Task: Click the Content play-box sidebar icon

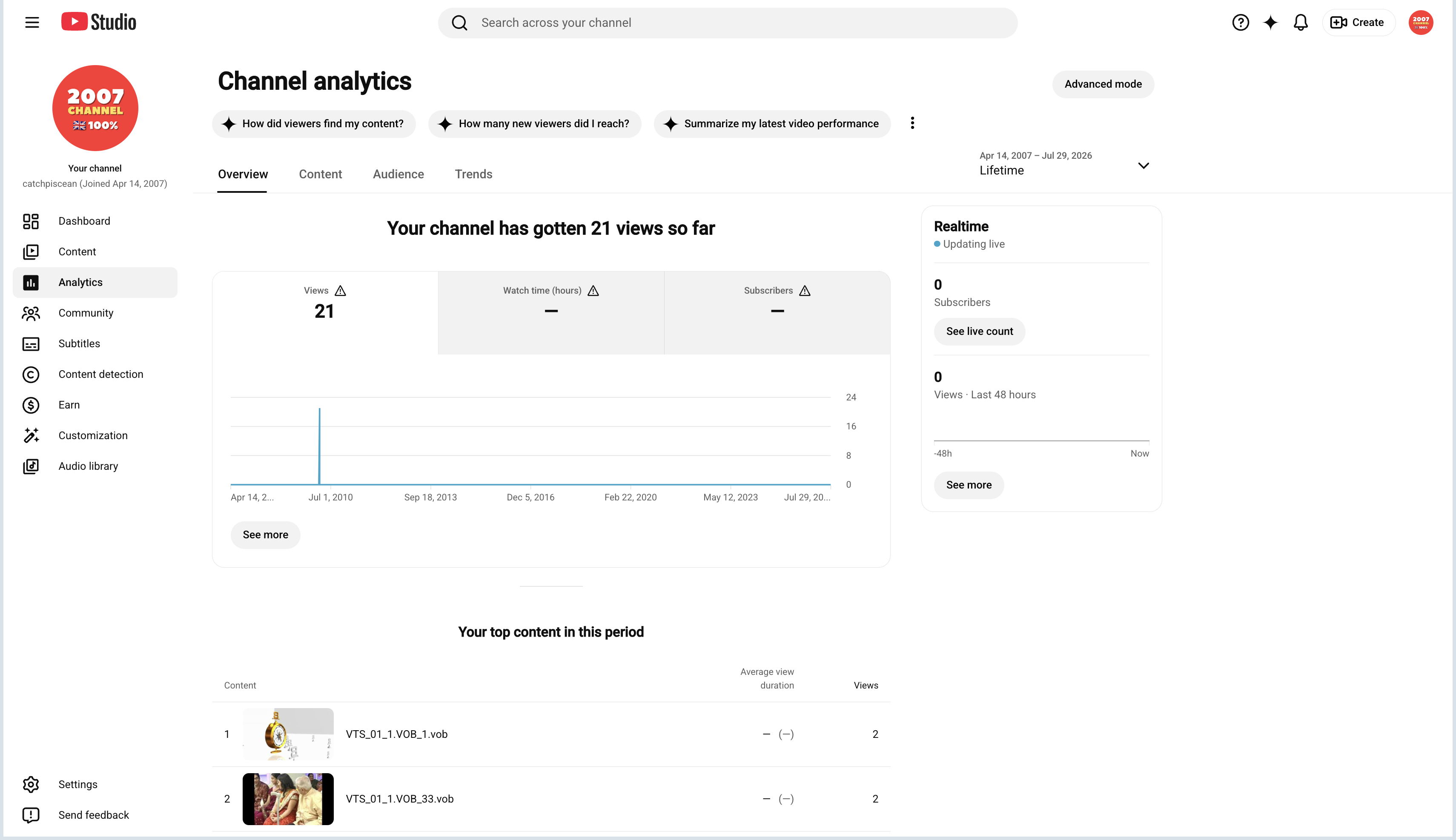Action: (x=31, y=251)
